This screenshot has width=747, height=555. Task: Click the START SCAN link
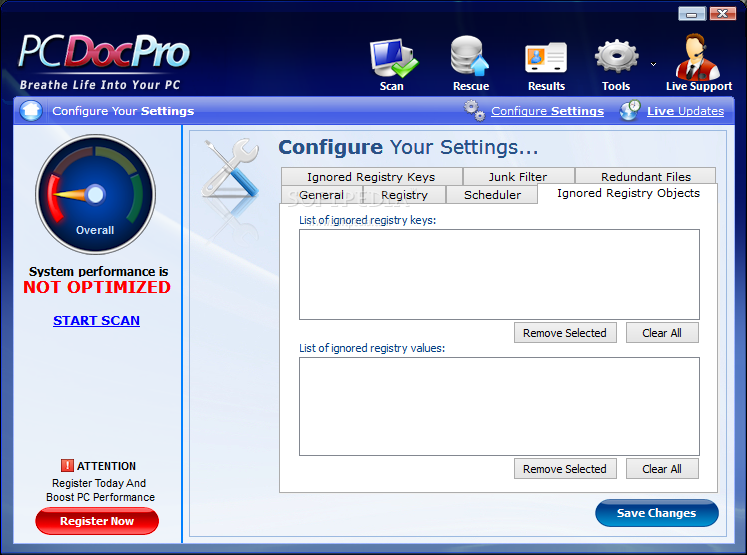(x=96, y=321)
